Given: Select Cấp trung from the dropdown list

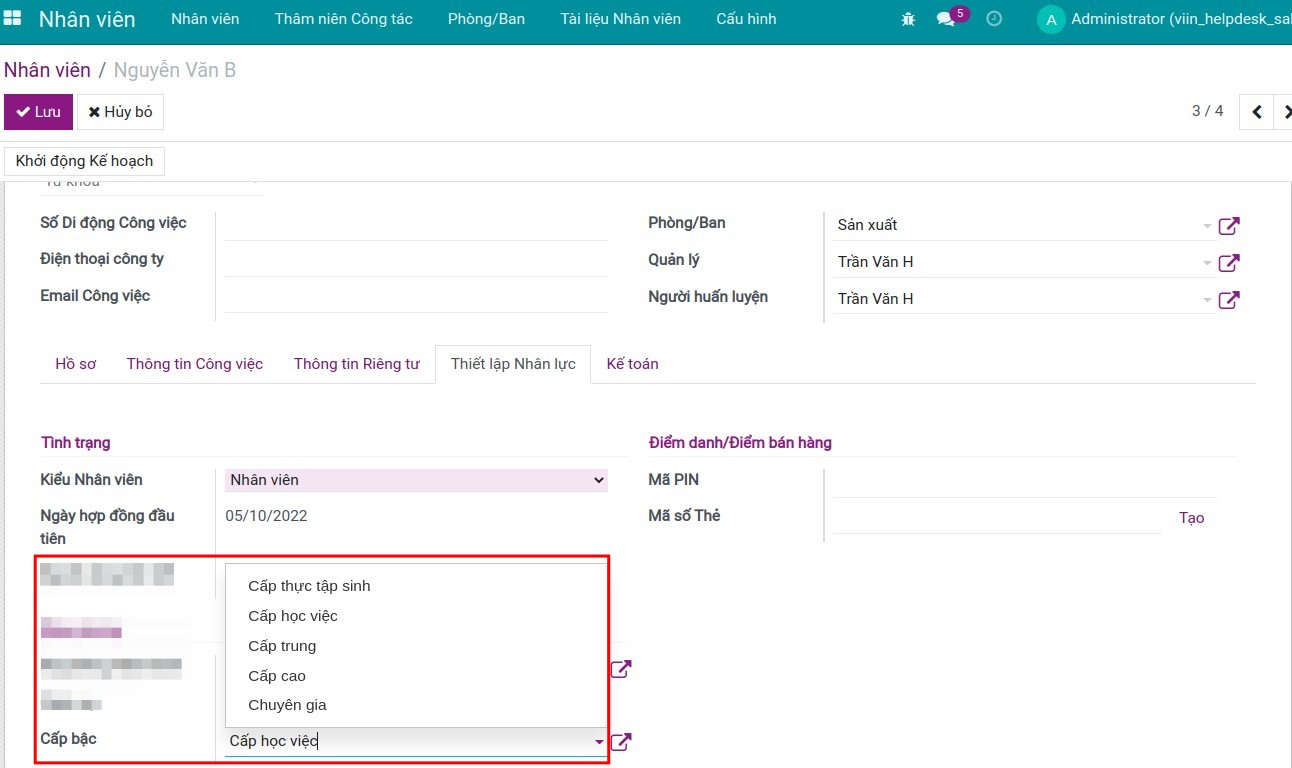Looking at the screenshot, I should 282,646.
